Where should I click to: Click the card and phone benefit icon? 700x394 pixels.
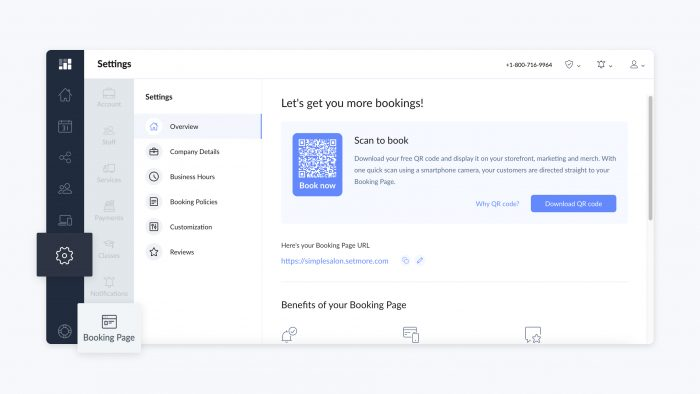click(411, 335)
